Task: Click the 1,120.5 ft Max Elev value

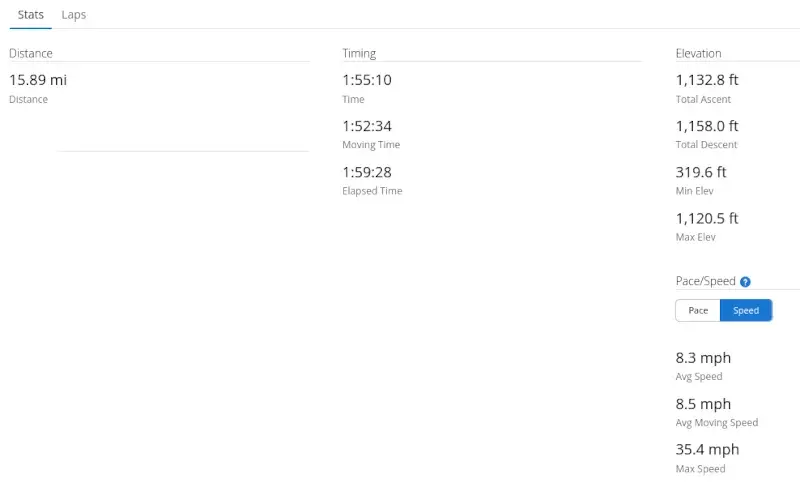Action: [707, 218]
